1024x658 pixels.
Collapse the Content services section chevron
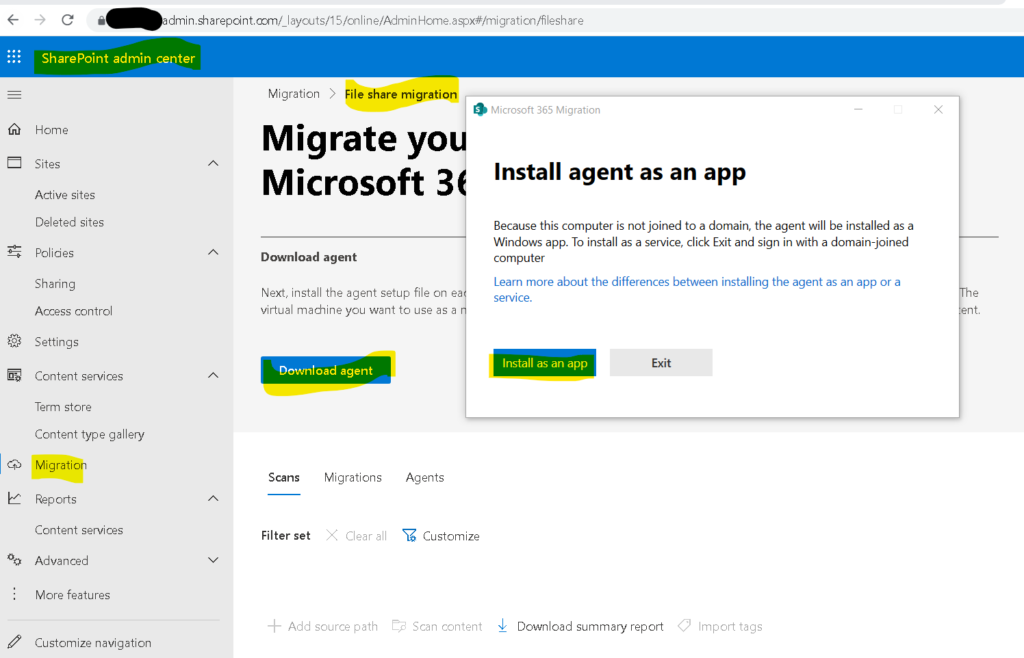pyautogui.click(x=213, y=375)
